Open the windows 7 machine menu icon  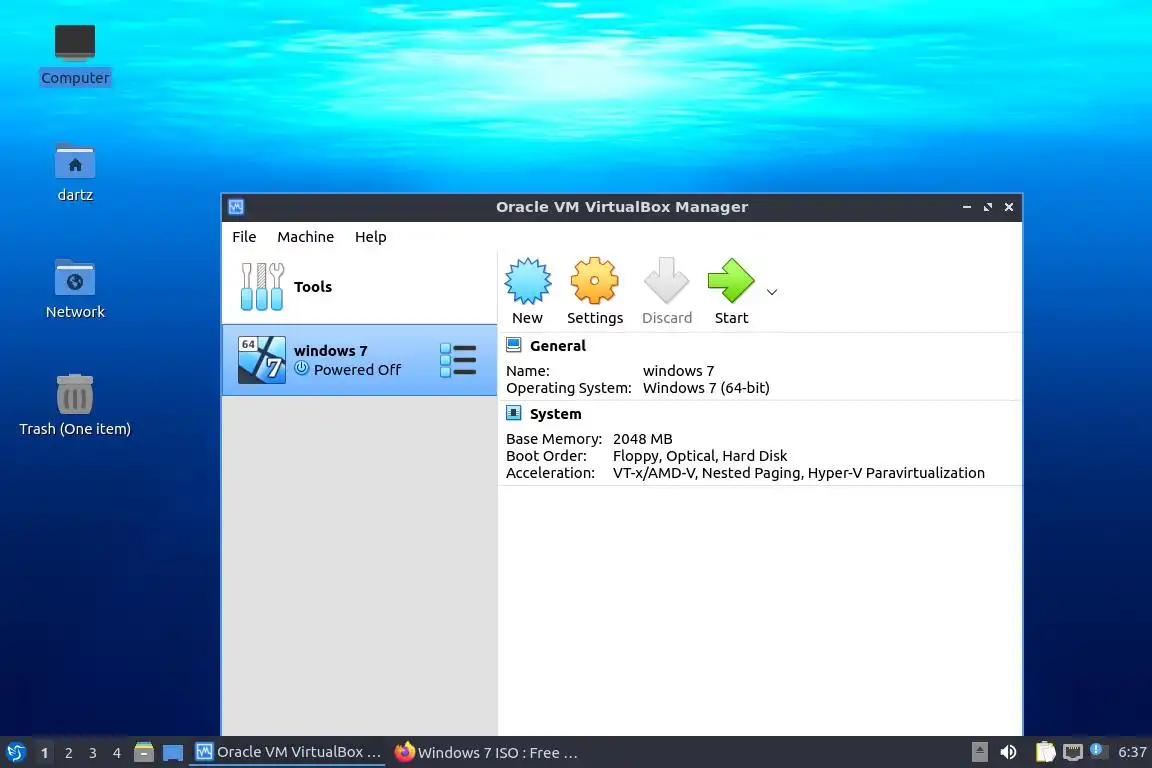(458, 360)
